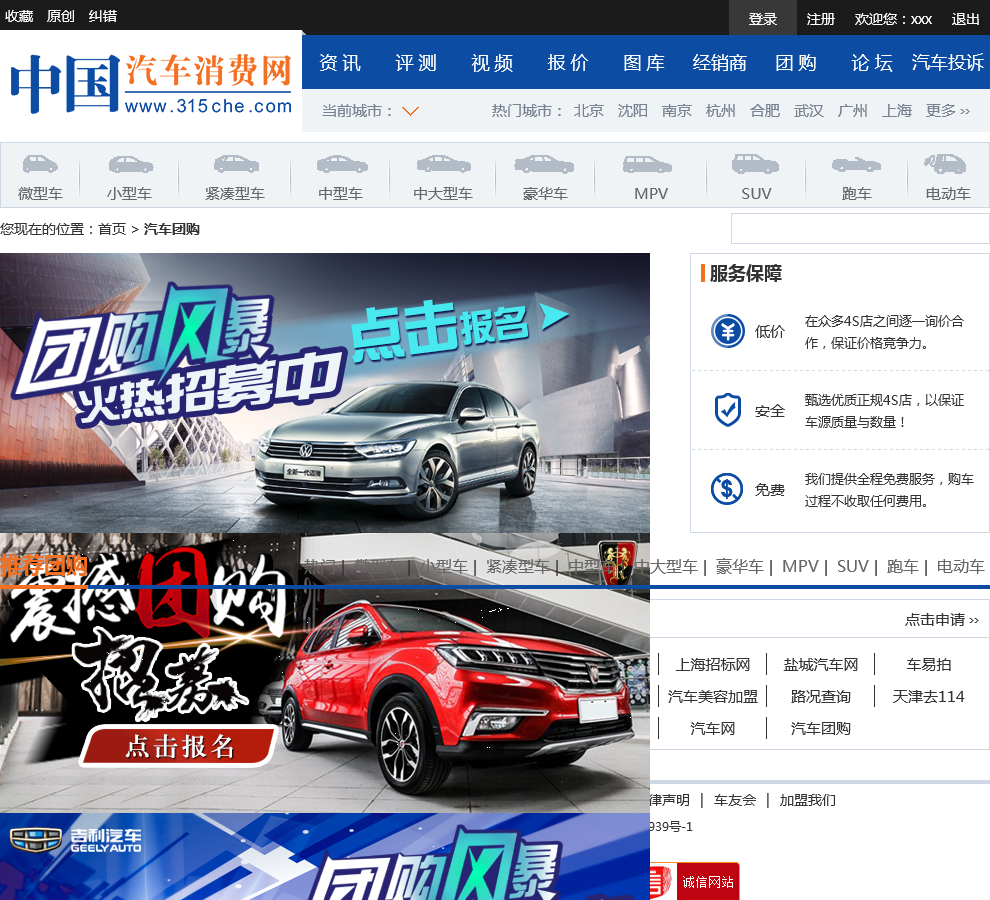Open the 汽车网 friend link
This screenshot has height=900, width=990.
coord(713,729)
